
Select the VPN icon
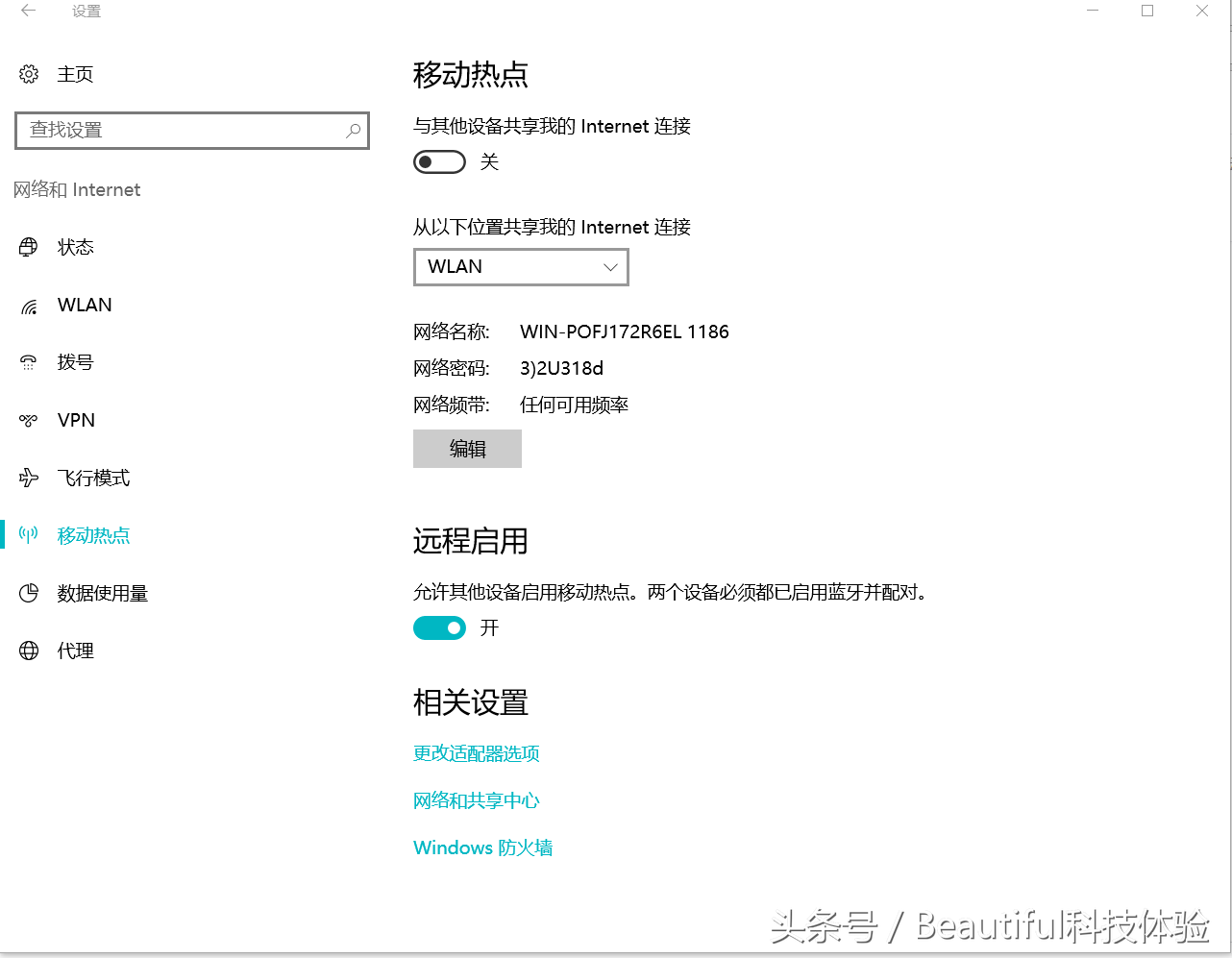[29, 420]
